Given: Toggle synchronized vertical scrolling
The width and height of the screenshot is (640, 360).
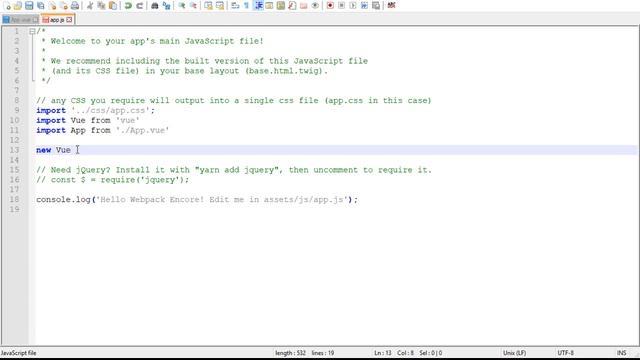Looking at the screenshot, I should click(x=208, y=5).
